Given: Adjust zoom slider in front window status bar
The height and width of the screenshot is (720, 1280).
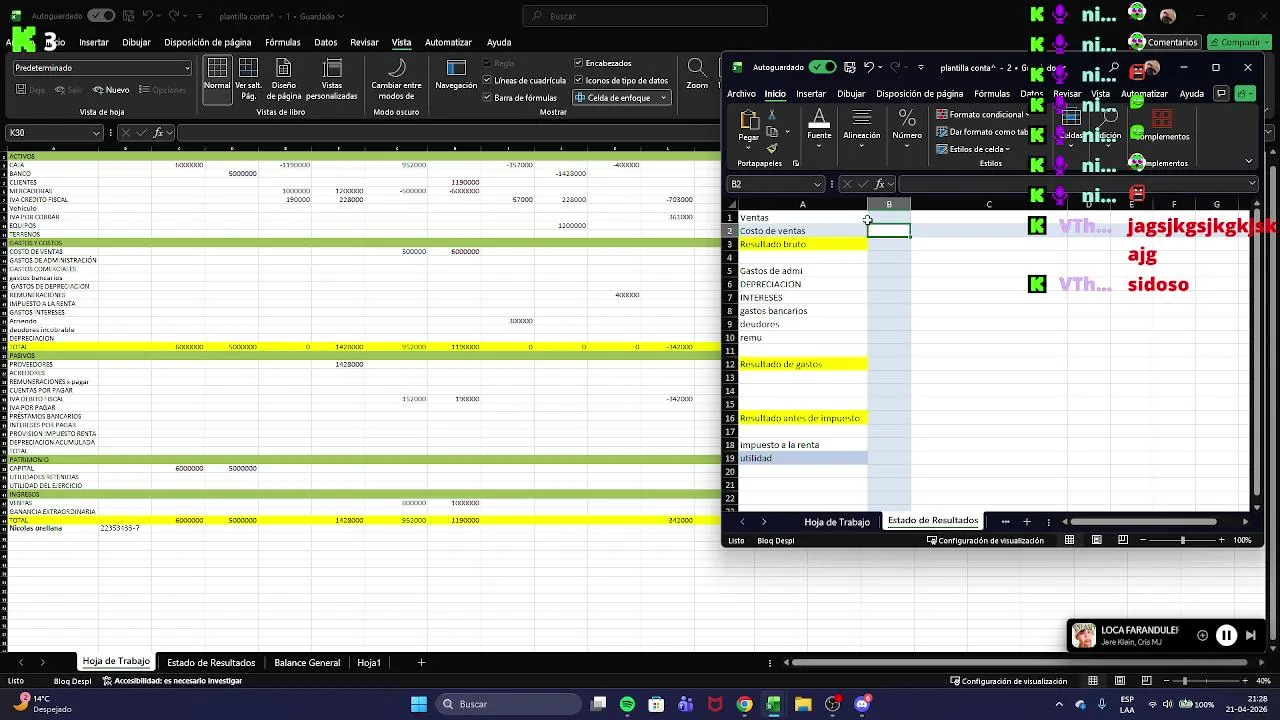Looking at the screenshot, I should [1183, 540].
